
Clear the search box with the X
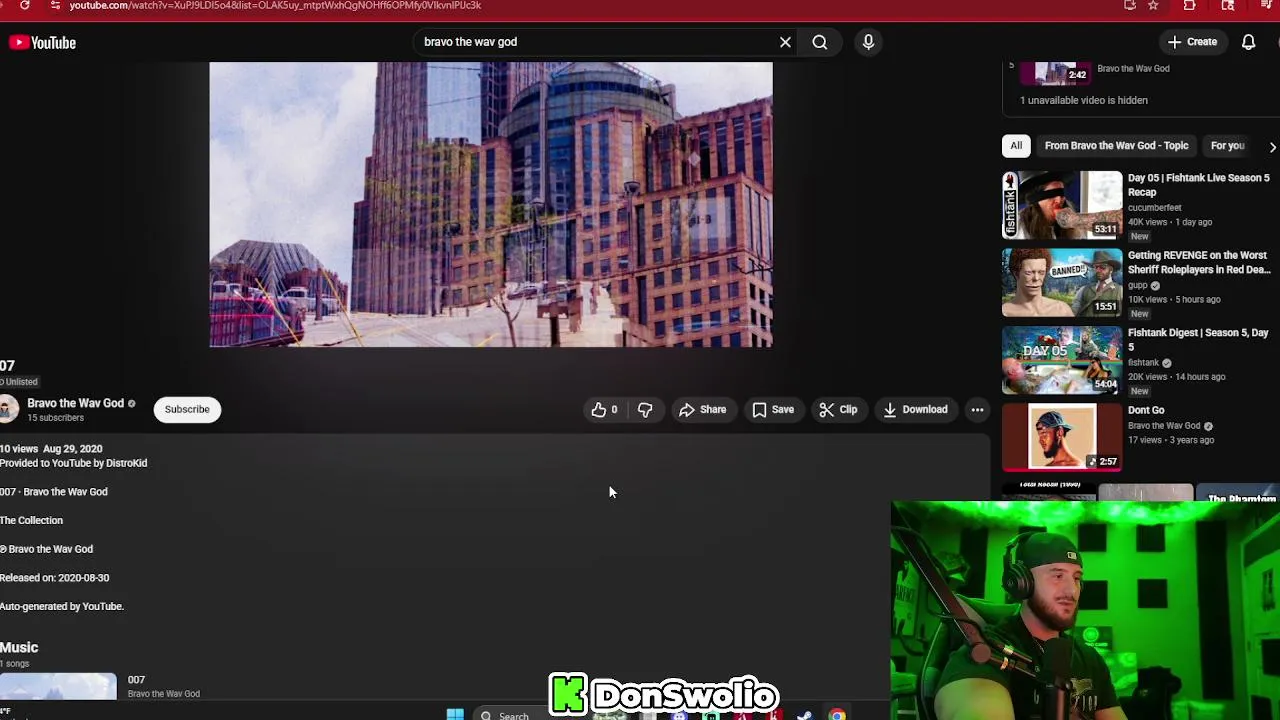[x=785, y=42]
